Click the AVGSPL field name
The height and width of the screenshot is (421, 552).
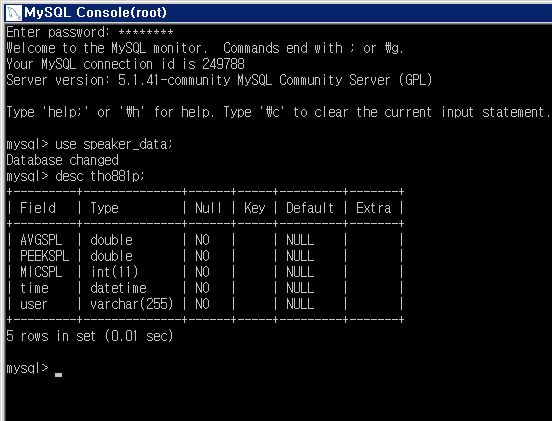41,240
